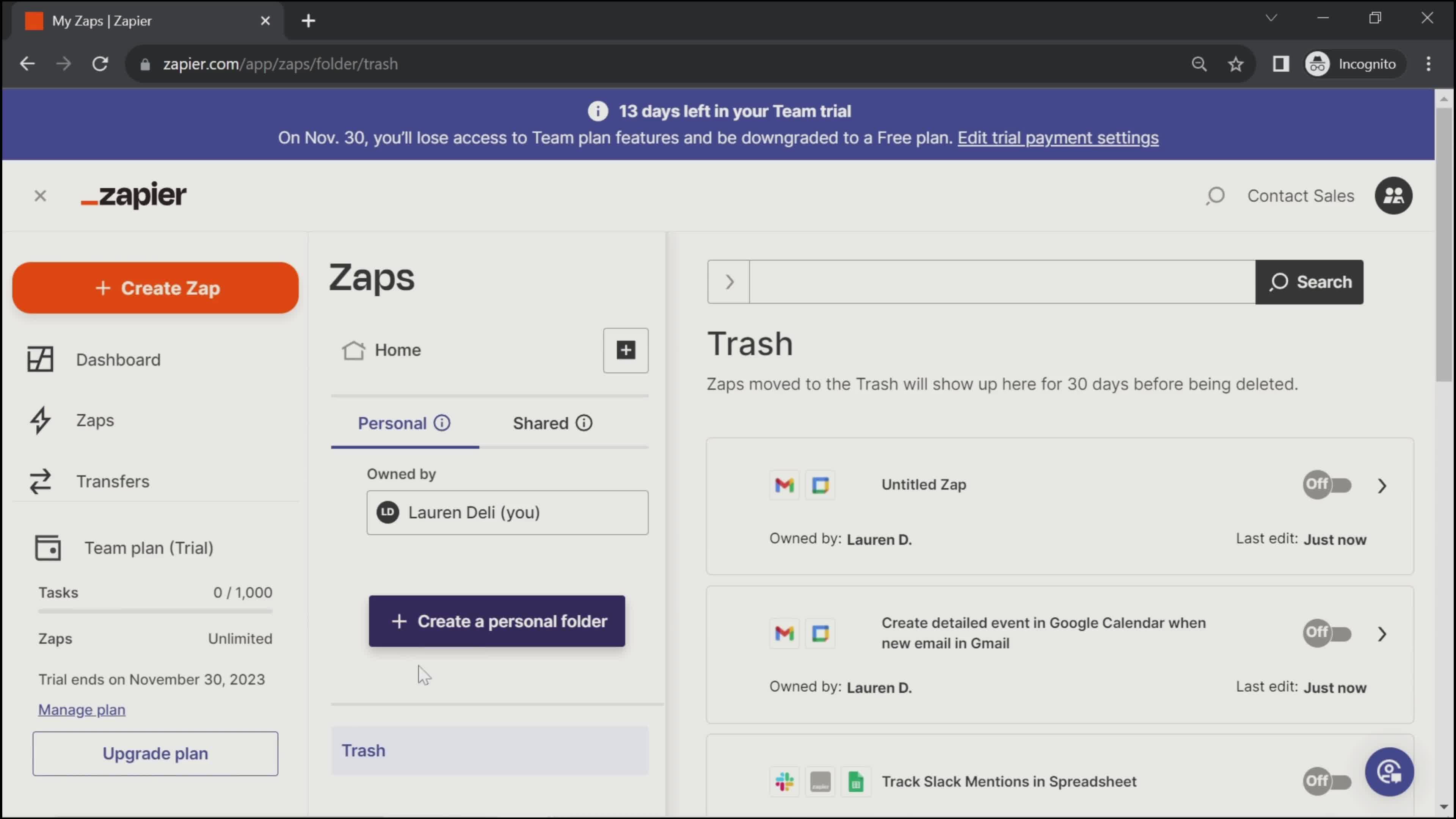Click the Create a personal folder button

pos(497,621)
